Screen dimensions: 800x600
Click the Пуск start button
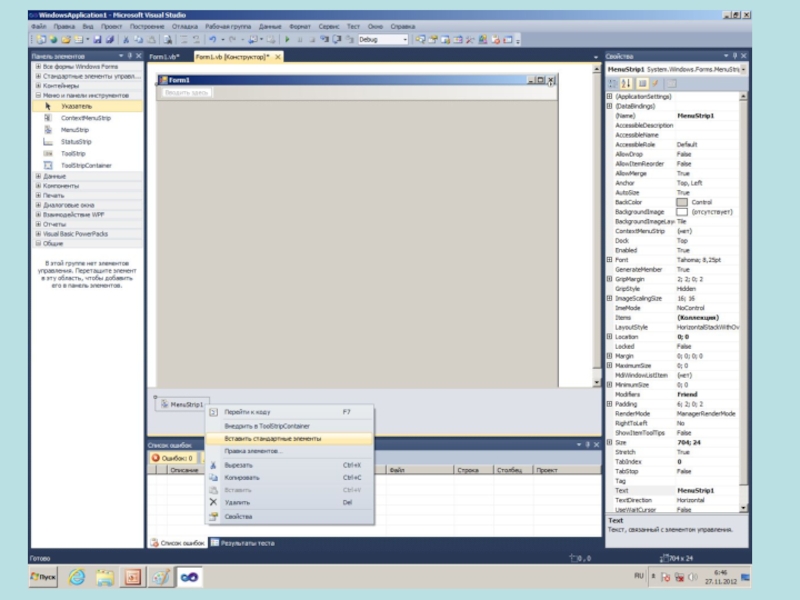click(43, 577)
